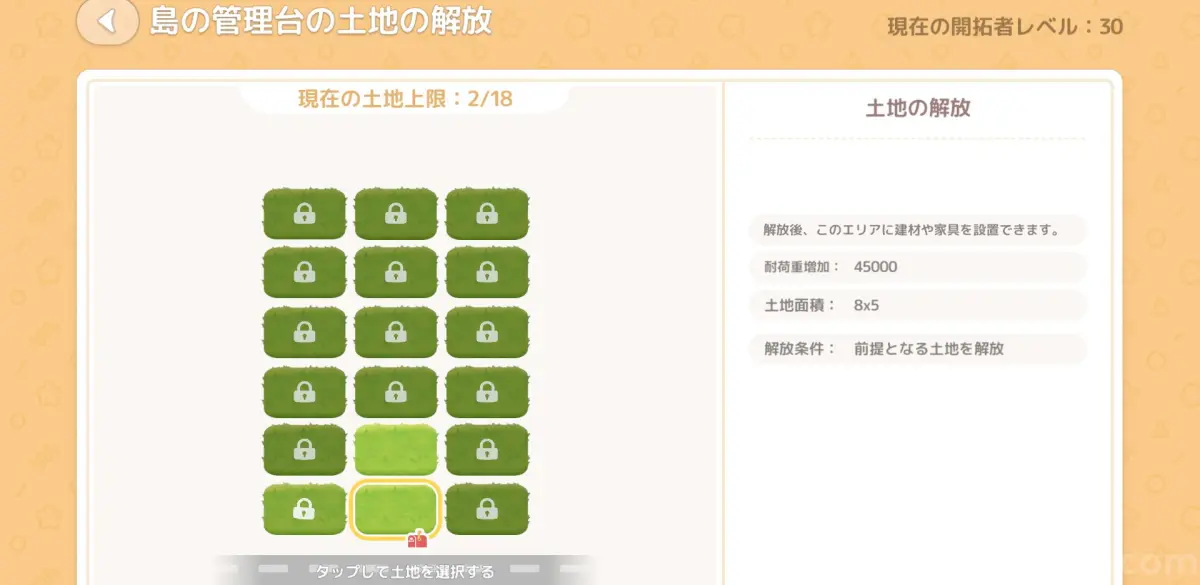Tap the locked plot in top row, middle column
The height and width of the screenshot is (585, 1200).
click(x=396, y=213)
